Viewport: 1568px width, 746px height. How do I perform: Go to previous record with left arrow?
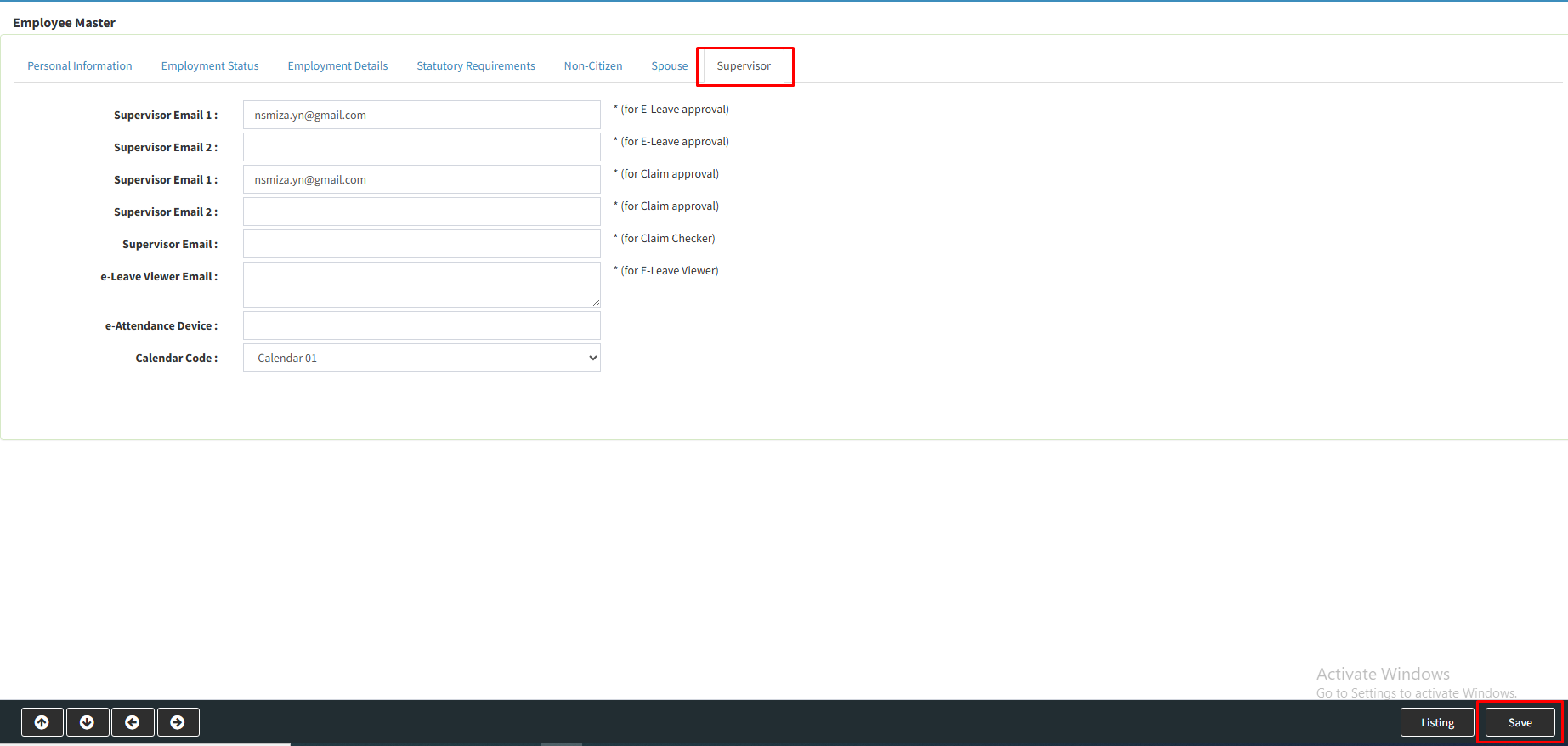pyautogui.click(x=133, y=722)
